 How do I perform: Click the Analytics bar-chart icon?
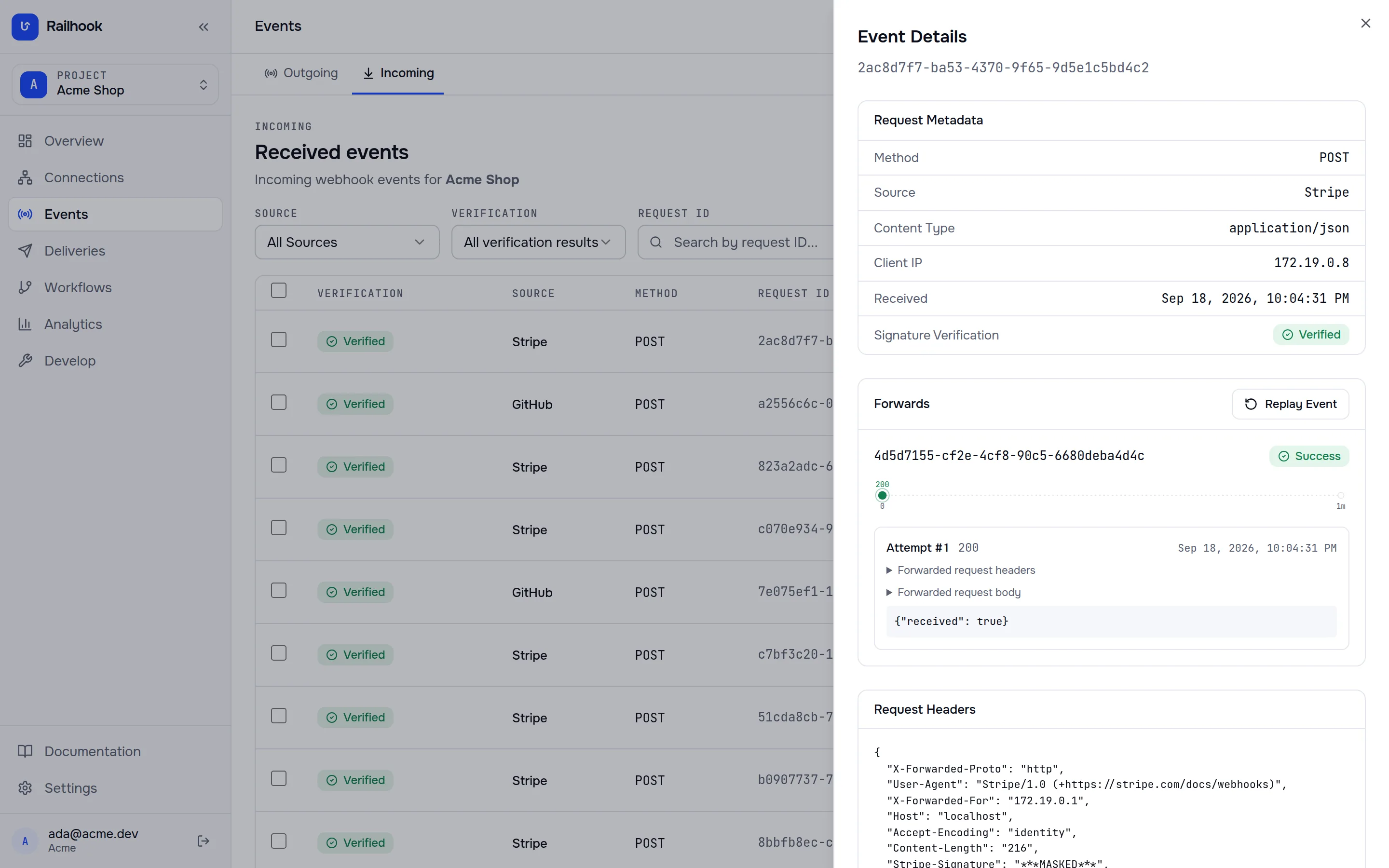coord(25,324)
